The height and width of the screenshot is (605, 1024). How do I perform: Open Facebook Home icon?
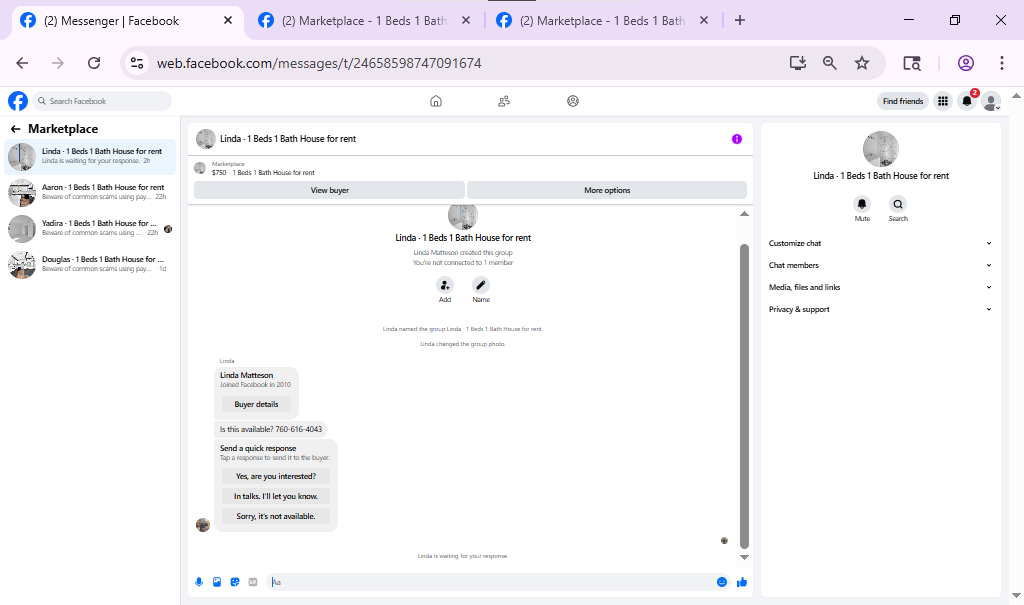(436, 101)
